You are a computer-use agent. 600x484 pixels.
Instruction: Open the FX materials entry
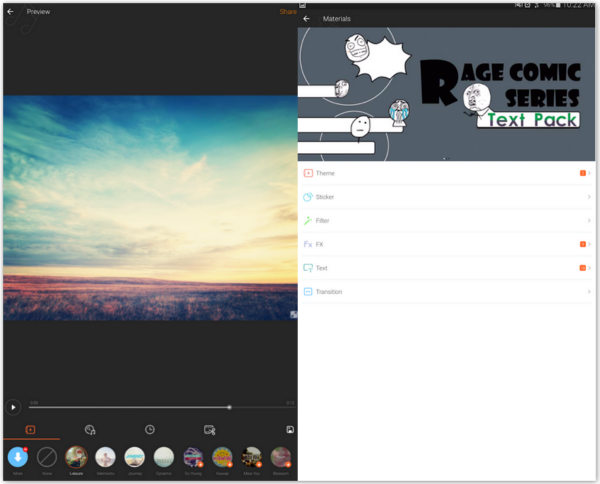coord(320,244)
